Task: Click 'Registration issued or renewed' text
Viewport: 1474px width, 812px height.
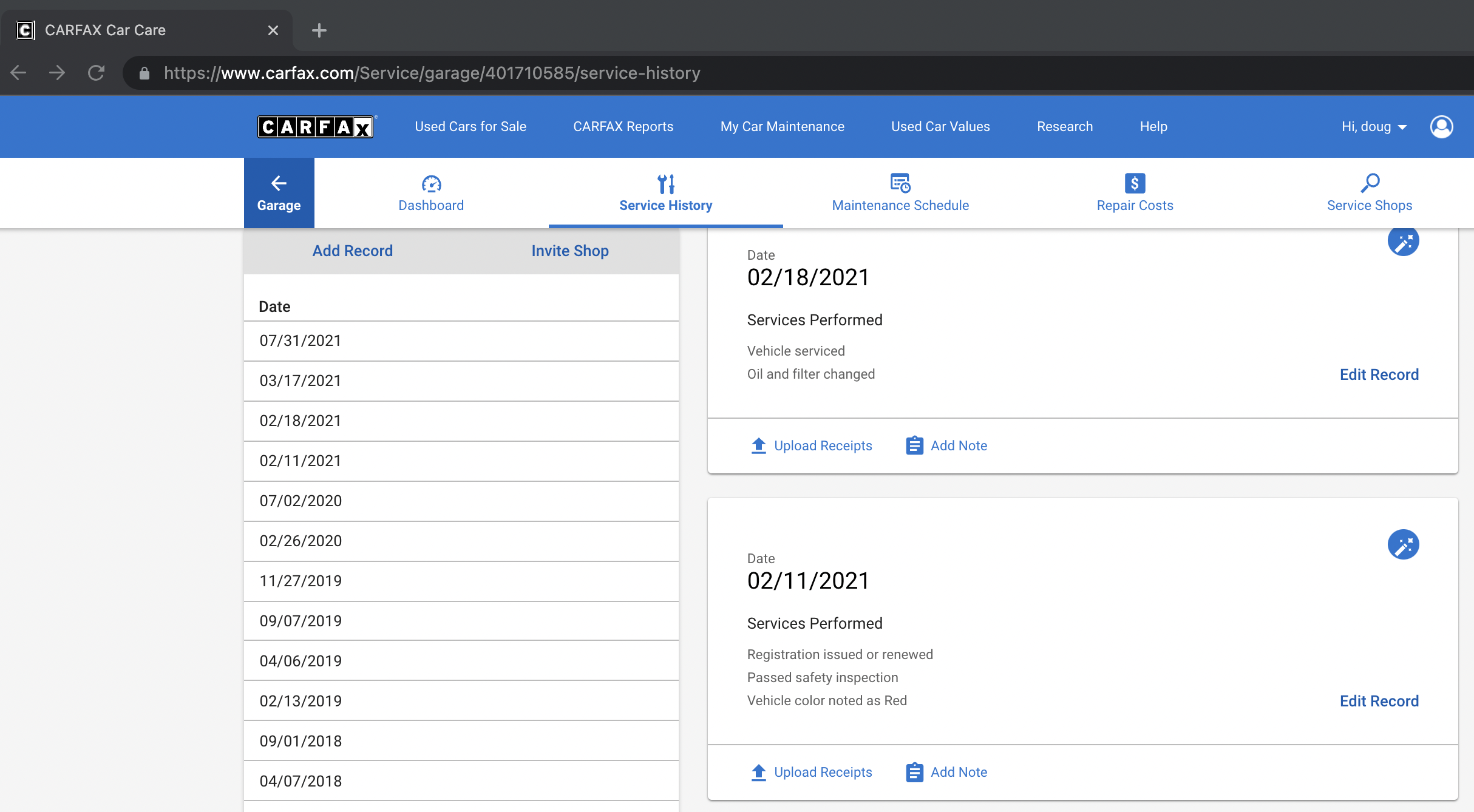Action: click(x=840, y=654)
